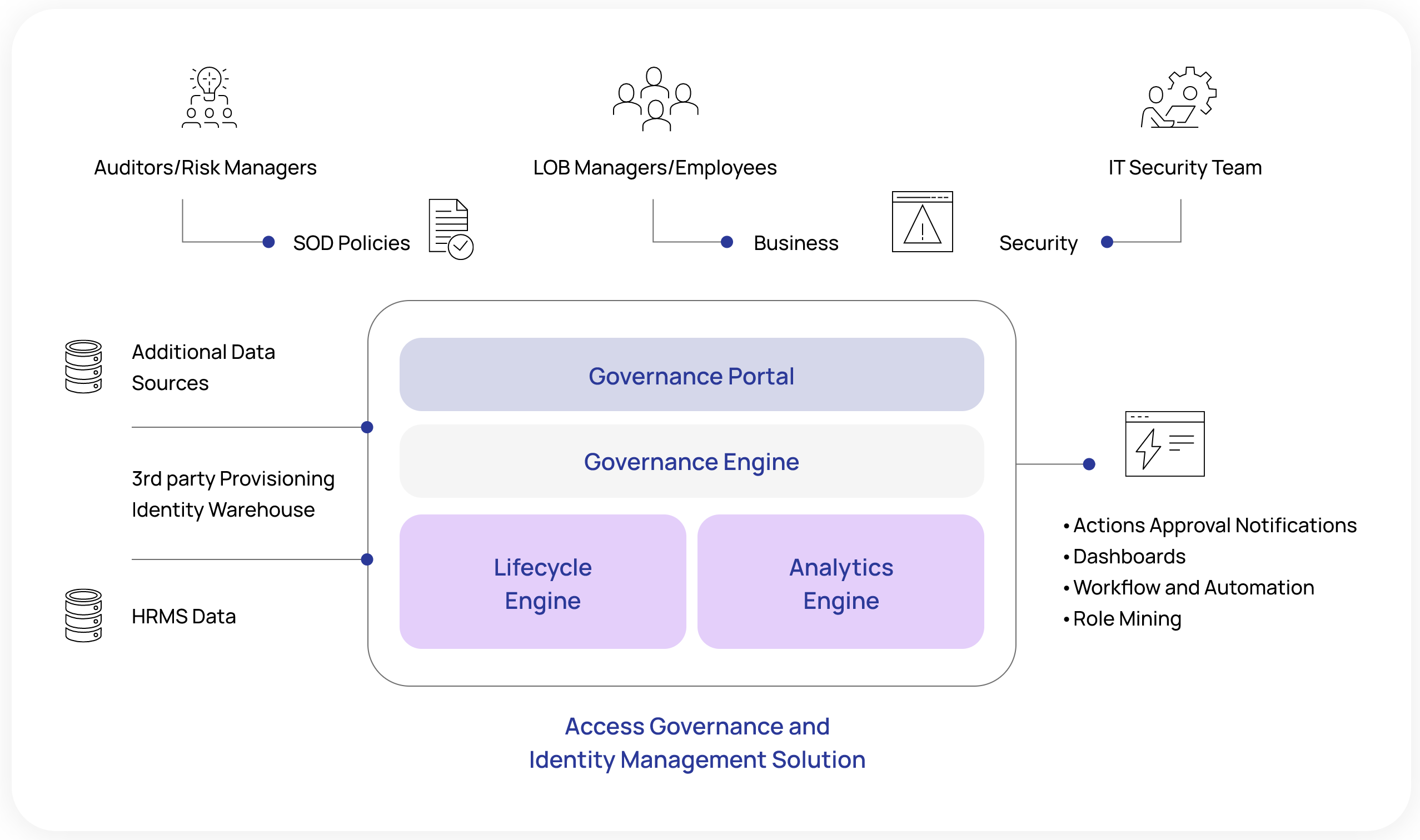Click the blue dot beside Business label
The image size is (1420, 840).
[727, 242]
